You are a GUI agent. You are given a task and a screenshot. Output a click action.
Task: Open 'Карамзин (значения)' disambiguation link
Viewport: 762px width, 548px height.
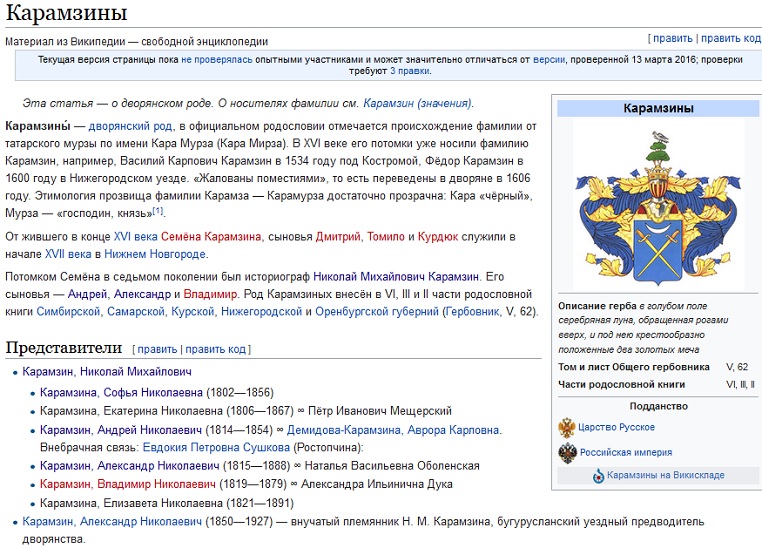click(x=417, y=103)
